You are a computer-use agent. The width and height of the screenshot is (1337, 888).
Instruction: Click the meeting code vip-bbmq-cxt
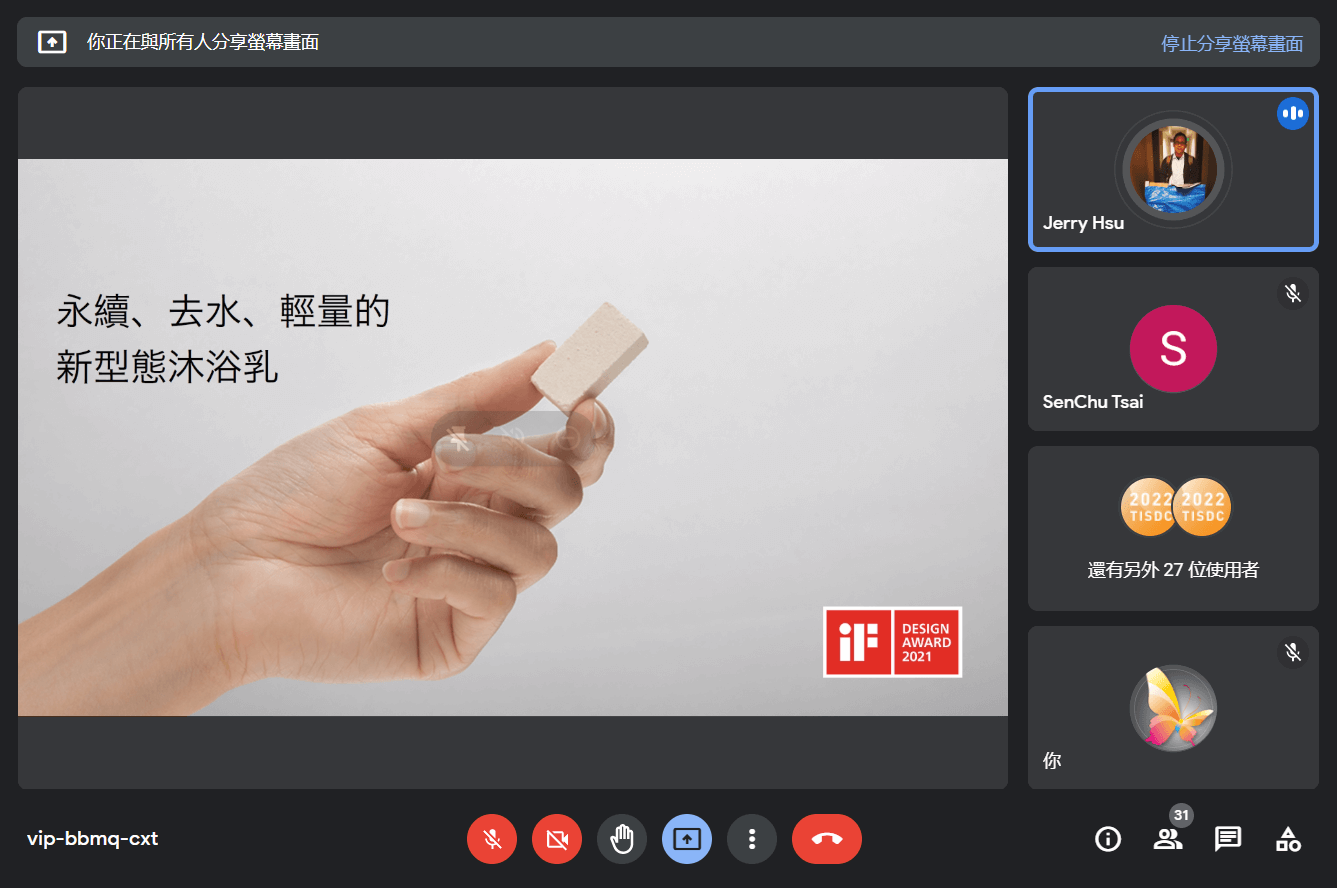[x=92, y=839]
